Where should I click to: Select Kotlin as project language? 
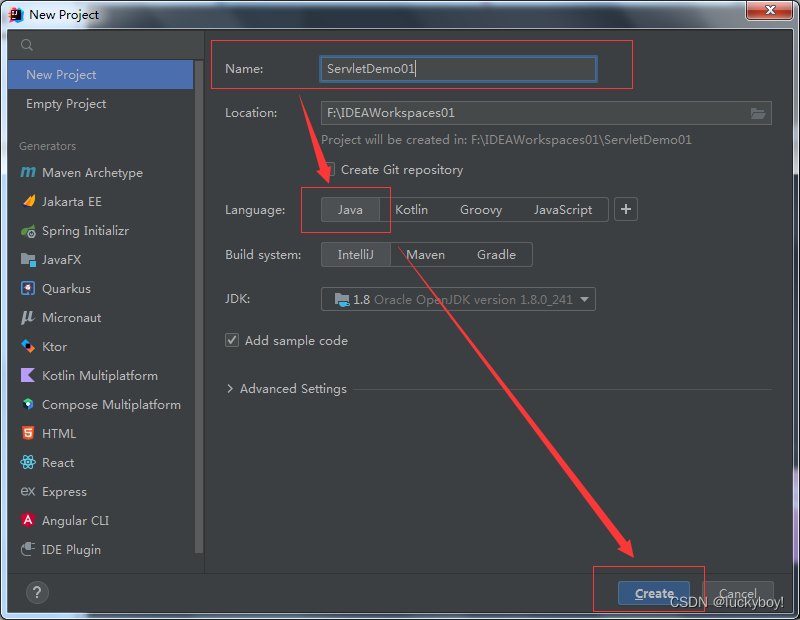[411, 210]
